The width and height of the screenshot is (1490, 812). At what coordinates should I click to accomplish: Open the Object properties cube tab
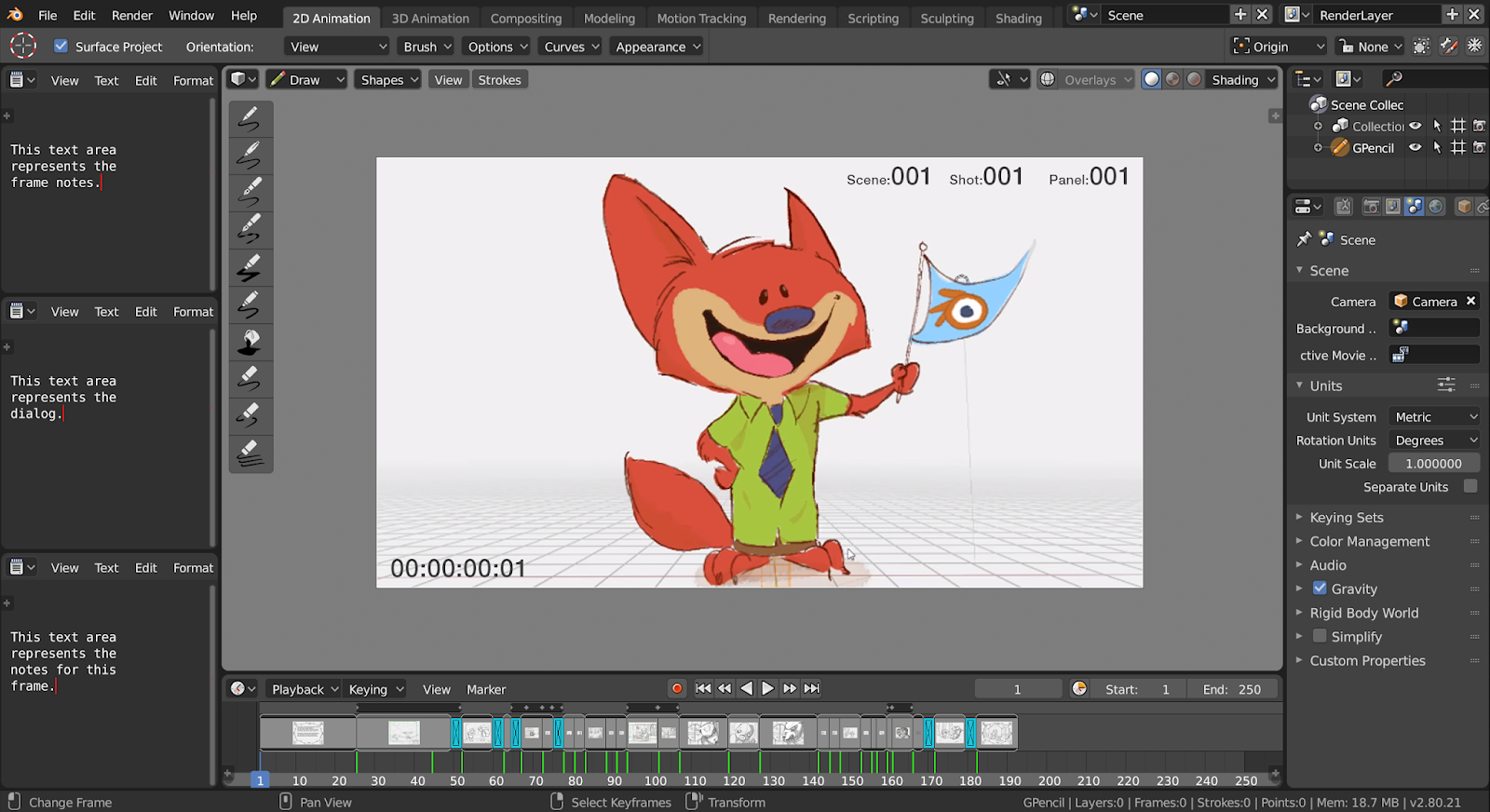[x=1464, y=207]
